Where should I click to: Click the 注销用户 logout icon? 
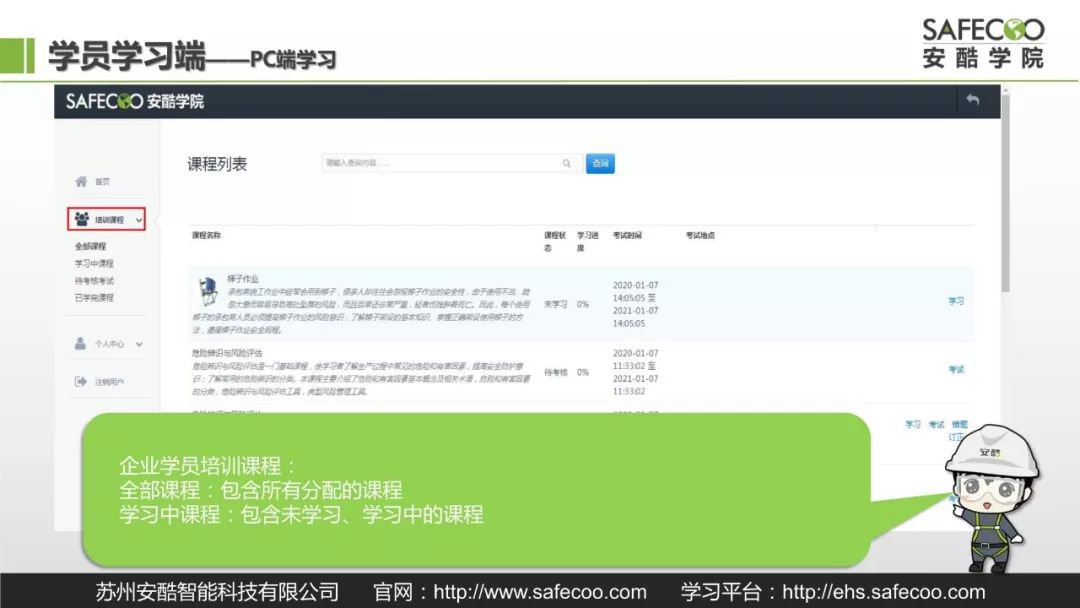click(81, 381)
